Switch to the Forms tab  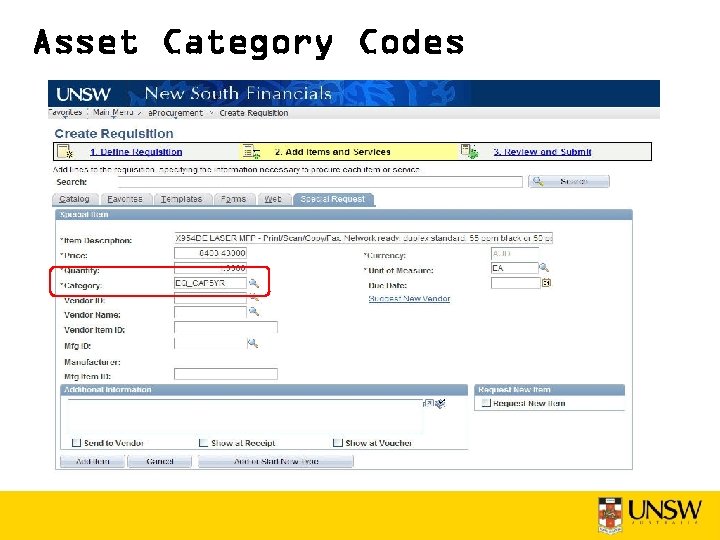(x=233, y=199)
